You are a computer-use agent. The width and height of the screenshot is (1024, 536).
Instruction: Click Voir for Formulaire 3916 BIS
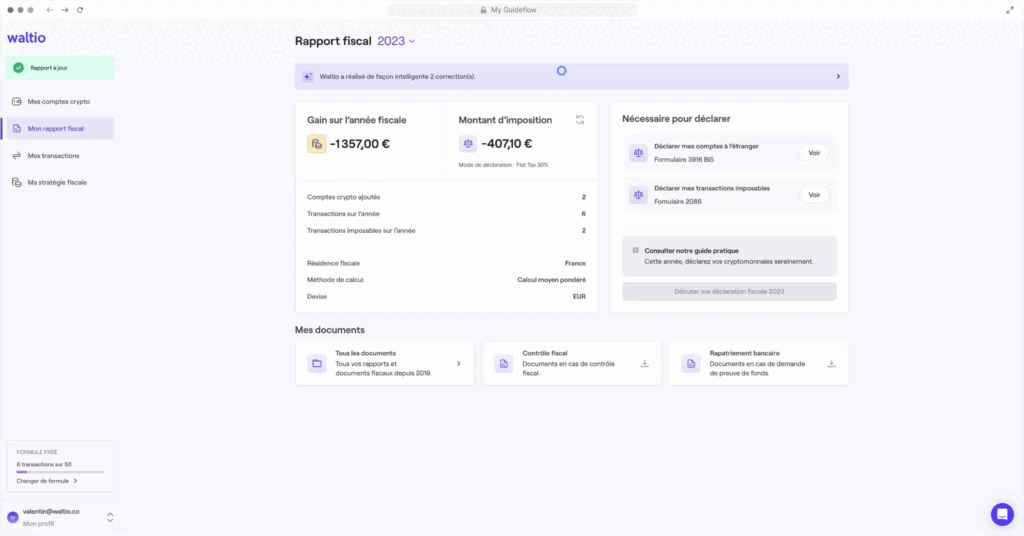point(814,153)
